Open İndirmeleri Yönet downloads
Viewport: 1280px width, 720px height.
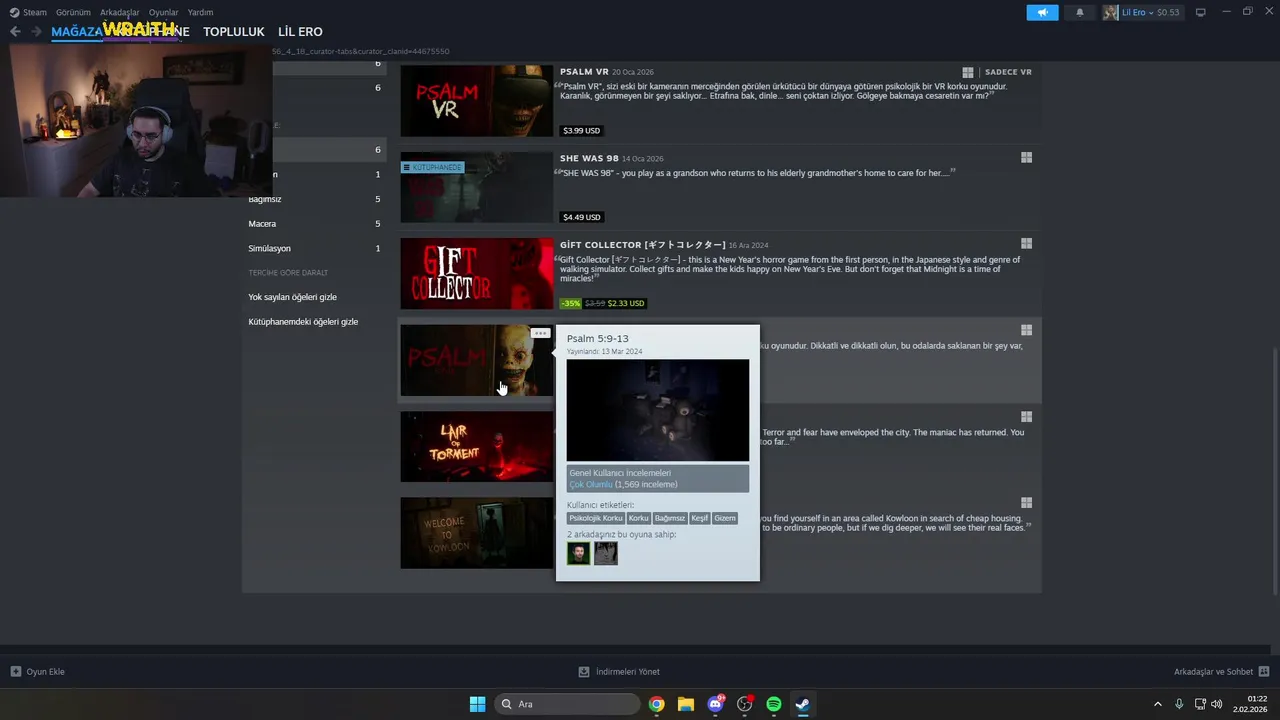(x=619, y=672)
